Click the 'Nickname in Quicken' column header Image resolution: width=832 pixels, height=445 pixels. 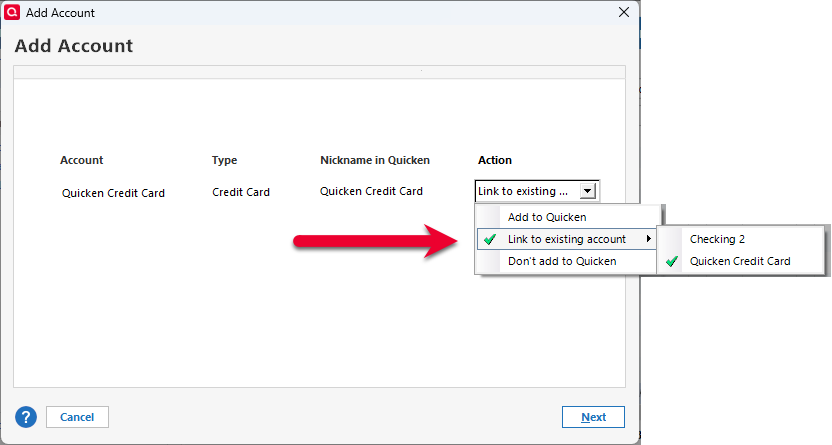click(x=375, y=160)
